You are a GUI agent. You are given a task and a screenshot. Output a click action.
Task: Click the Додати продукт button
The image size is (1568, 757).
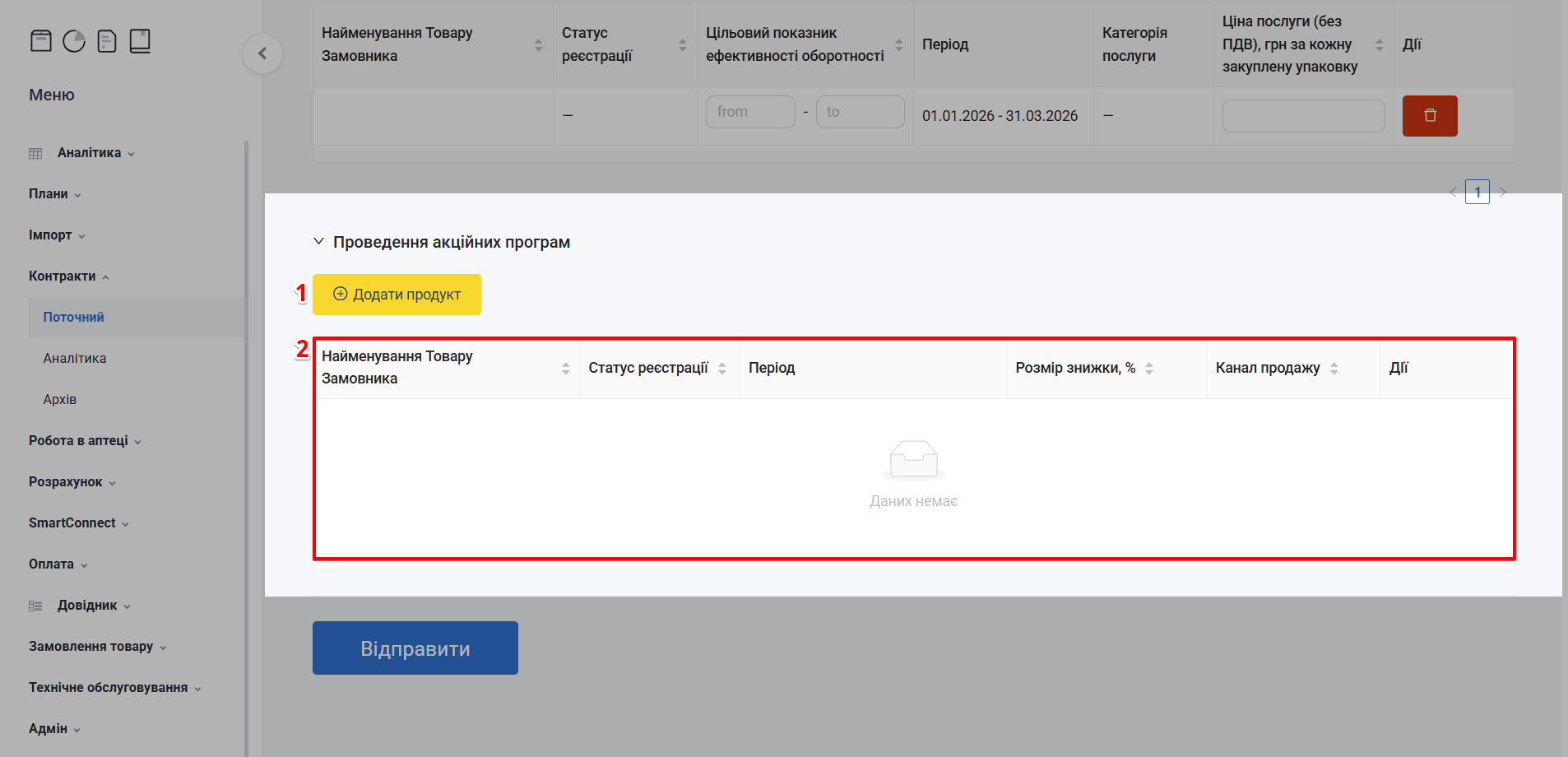click(397, 295)
